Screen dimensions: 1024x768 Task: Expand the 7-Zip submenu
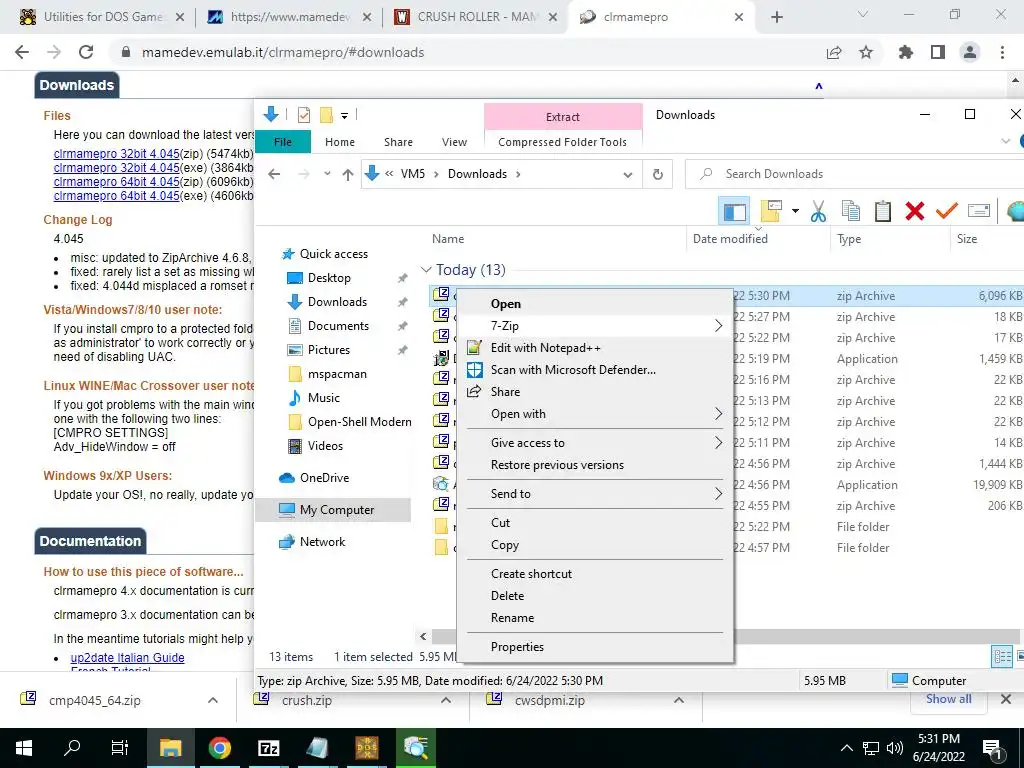tap(595, 325)
